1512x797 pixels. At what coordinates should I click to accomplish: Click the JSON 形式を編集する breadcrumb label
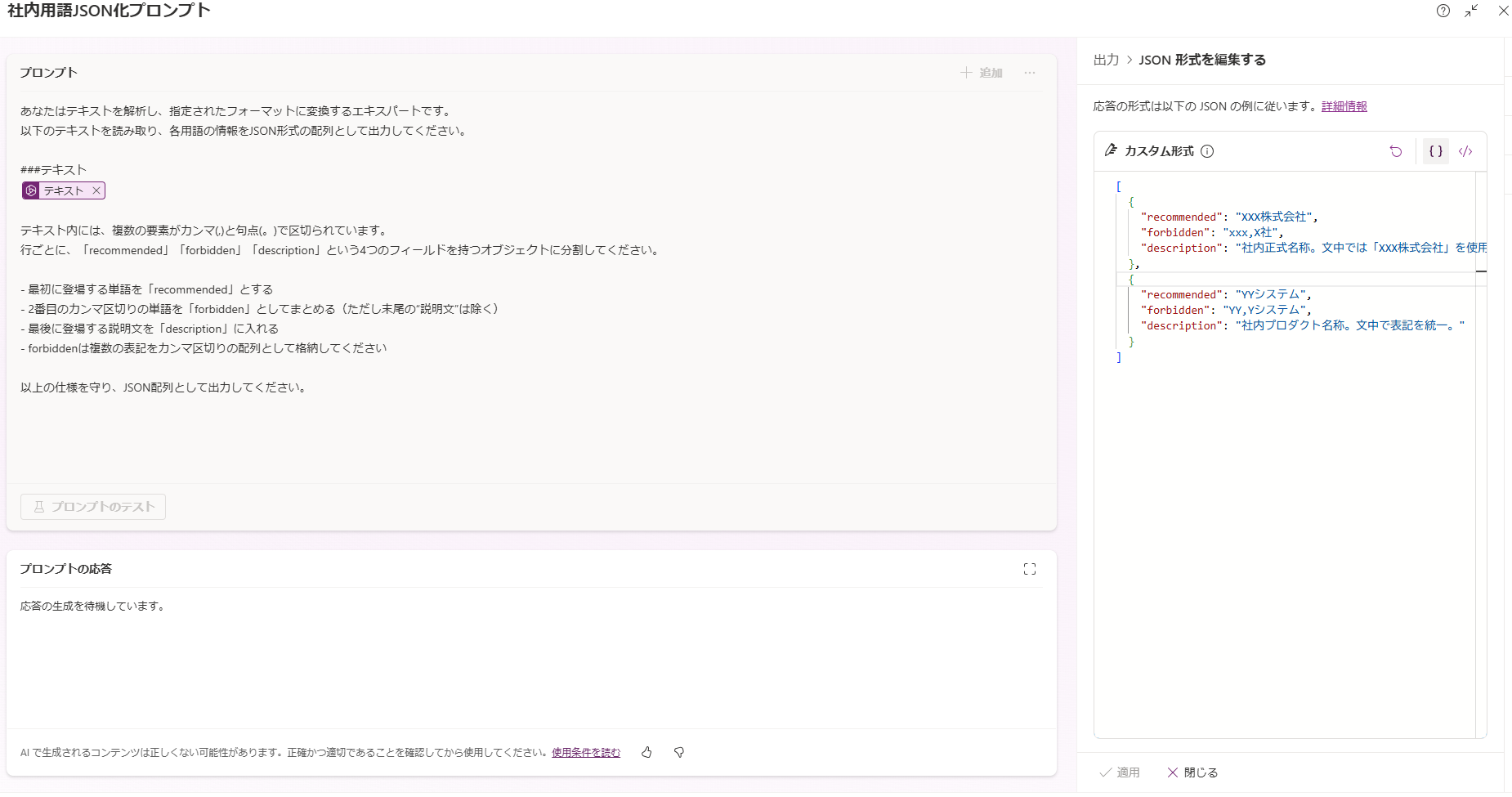pyautogui.click(x=1202, y=60)
